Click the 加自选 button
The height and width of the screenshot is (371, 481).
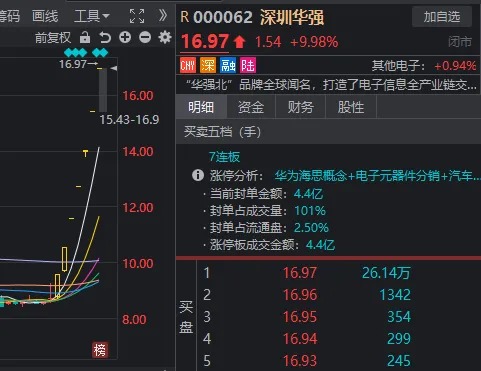click(x=442, y=16)
